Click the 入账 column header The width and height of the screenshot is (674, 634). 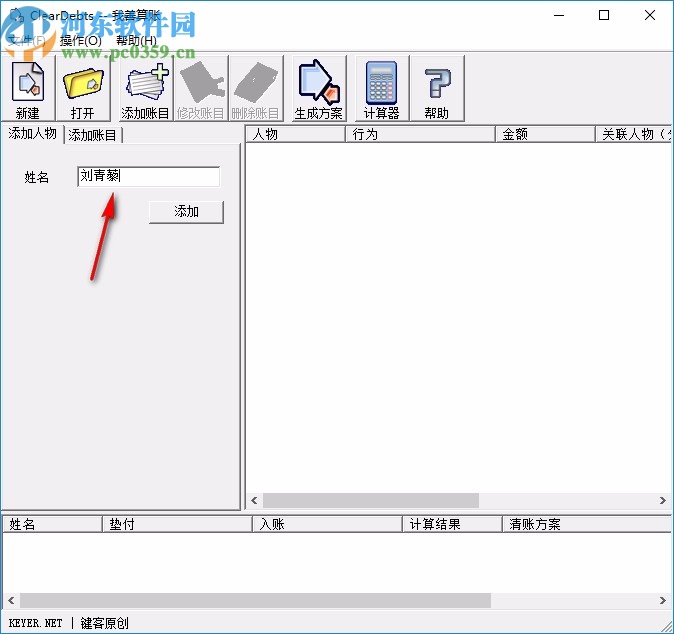[327, 524]
